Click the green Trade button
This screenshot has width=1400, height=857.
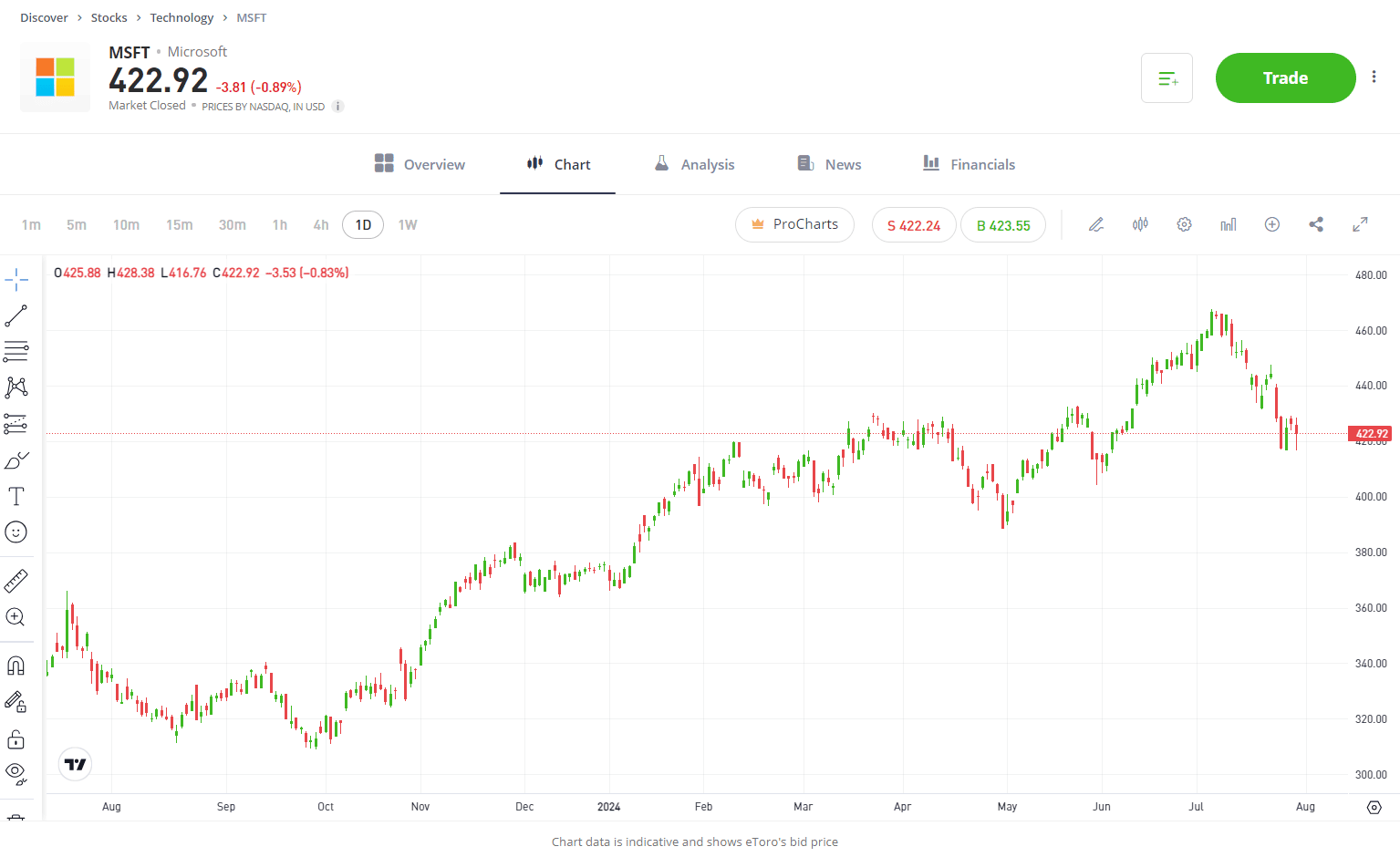[1285, 78]
